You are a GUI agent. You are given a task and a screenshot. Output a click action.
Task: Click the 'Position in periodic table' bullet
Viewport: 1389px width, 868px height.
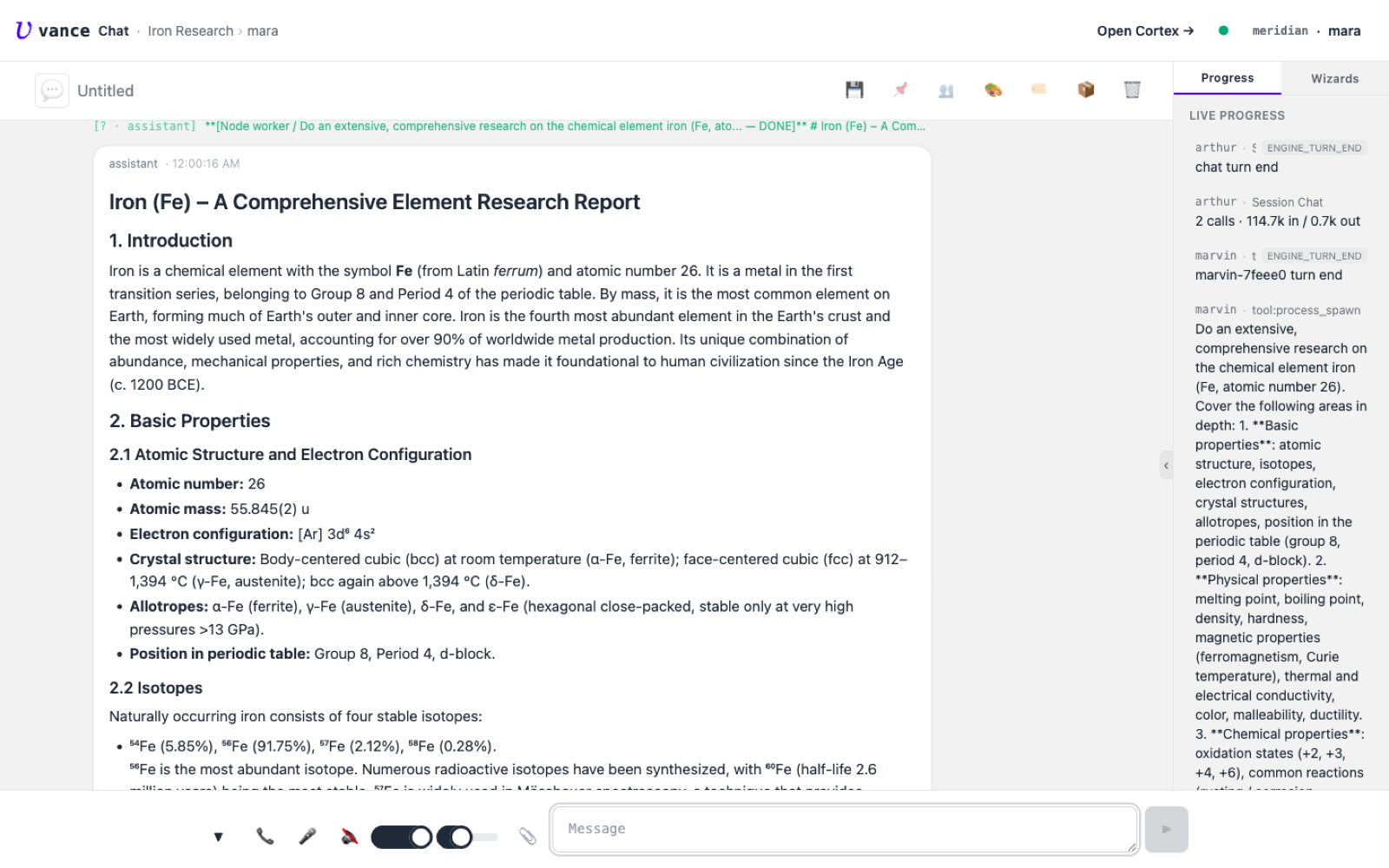(x=313, y=654)
